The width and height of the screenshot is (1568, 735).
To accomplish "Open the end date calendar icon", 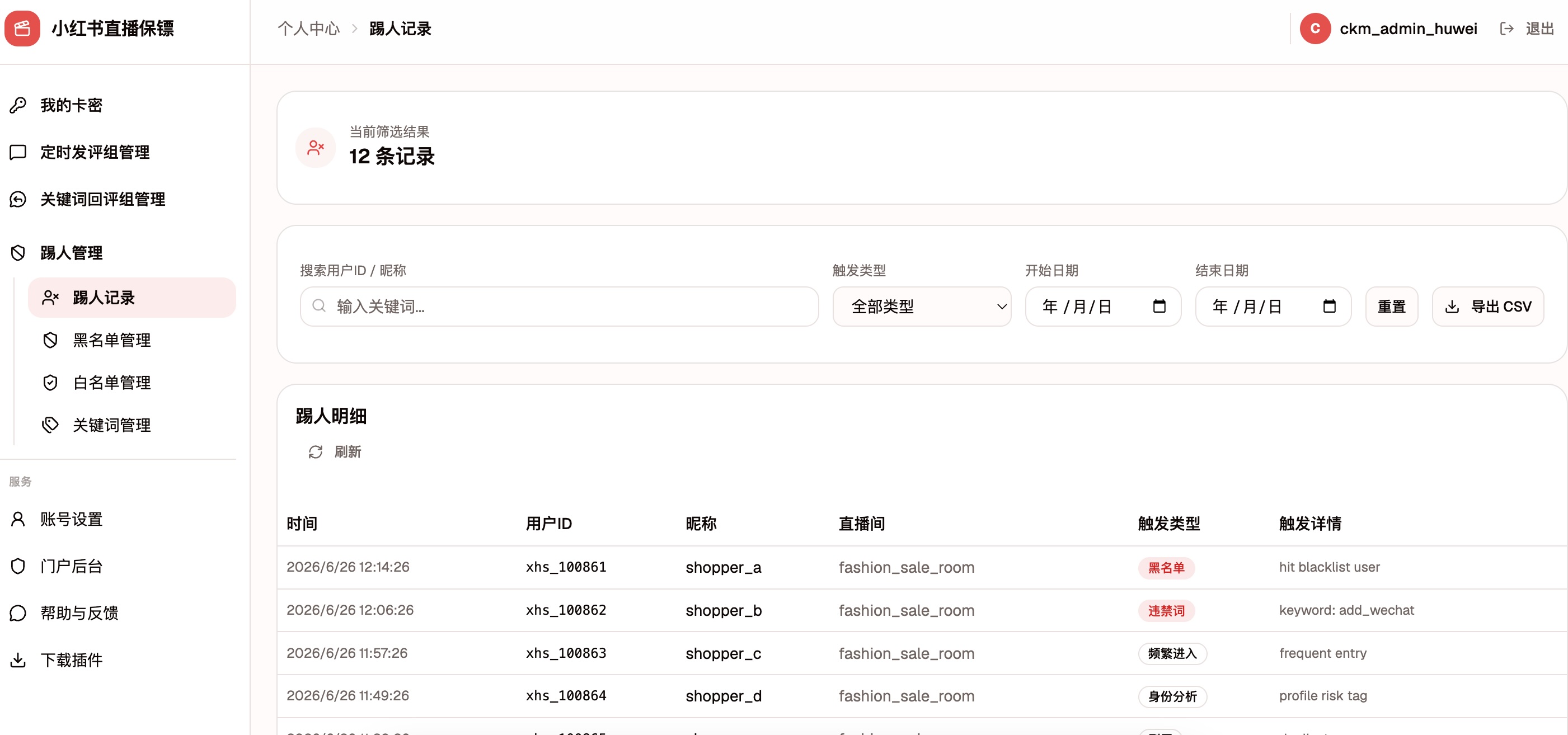I will (x=1330, y=306).
